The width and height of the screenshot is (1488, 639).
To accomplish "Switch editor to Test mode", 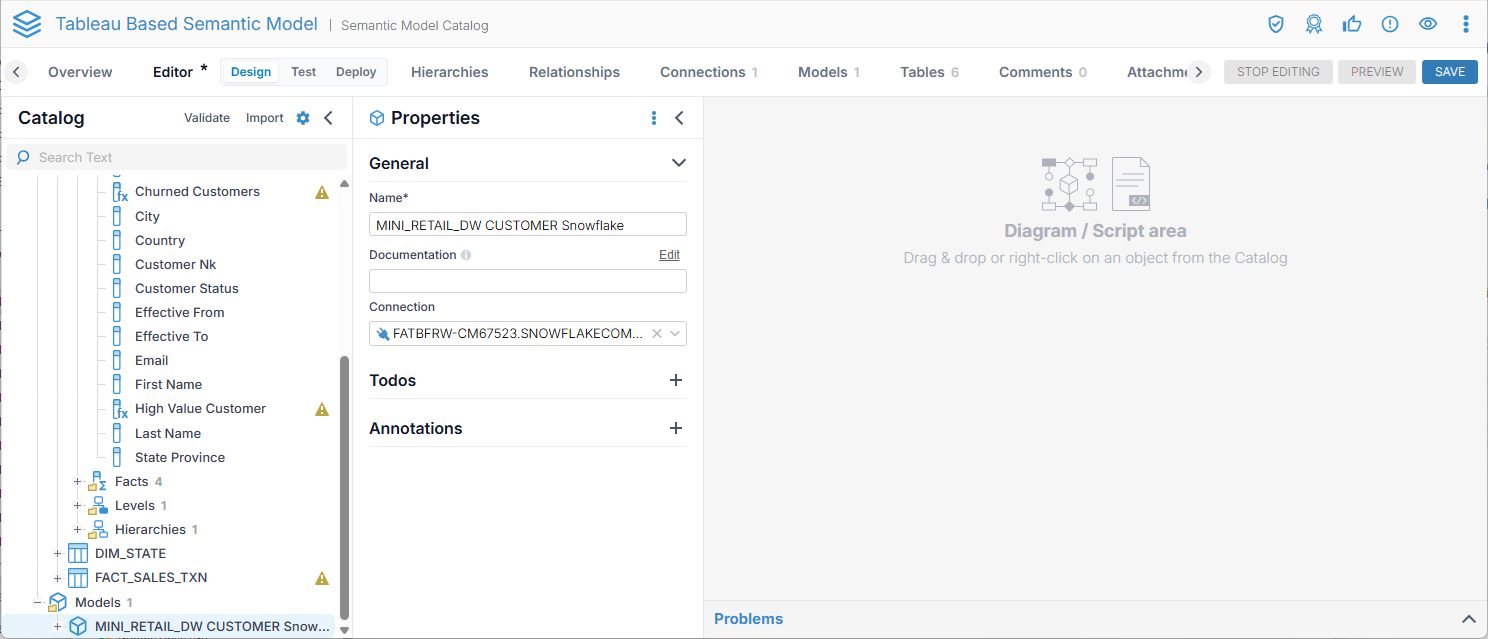I will click(x=303, y=72).
